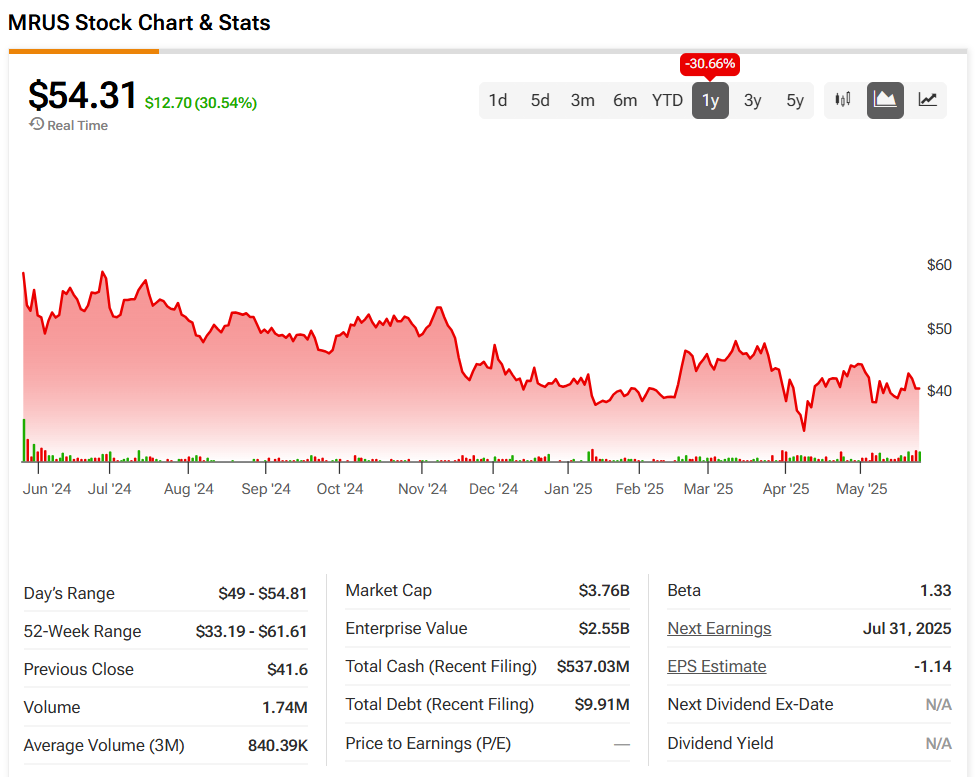975x777 pixels.
Task: Click the $50 price axis label
Action: click(x=939, y=328)
